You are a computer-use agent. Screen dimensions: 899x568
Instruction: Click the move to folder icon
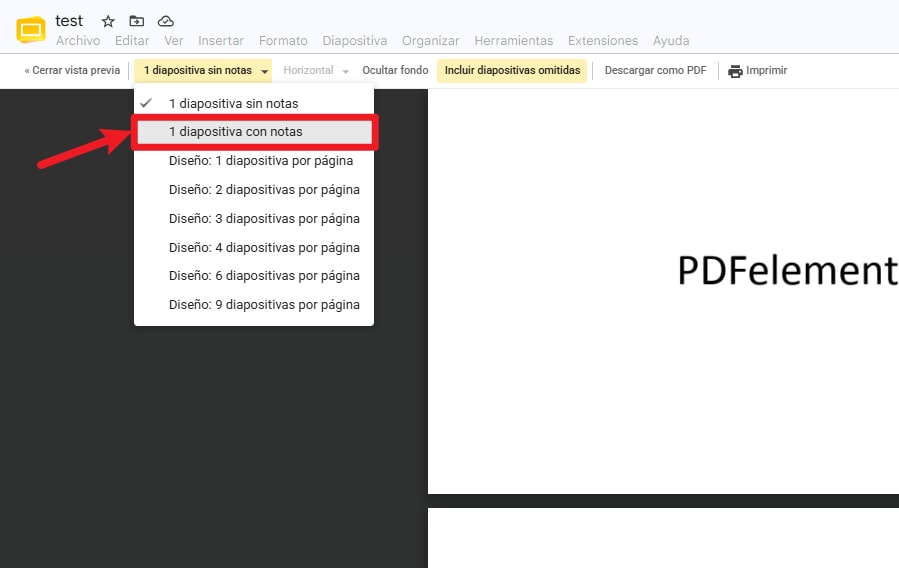click(136, 21)
